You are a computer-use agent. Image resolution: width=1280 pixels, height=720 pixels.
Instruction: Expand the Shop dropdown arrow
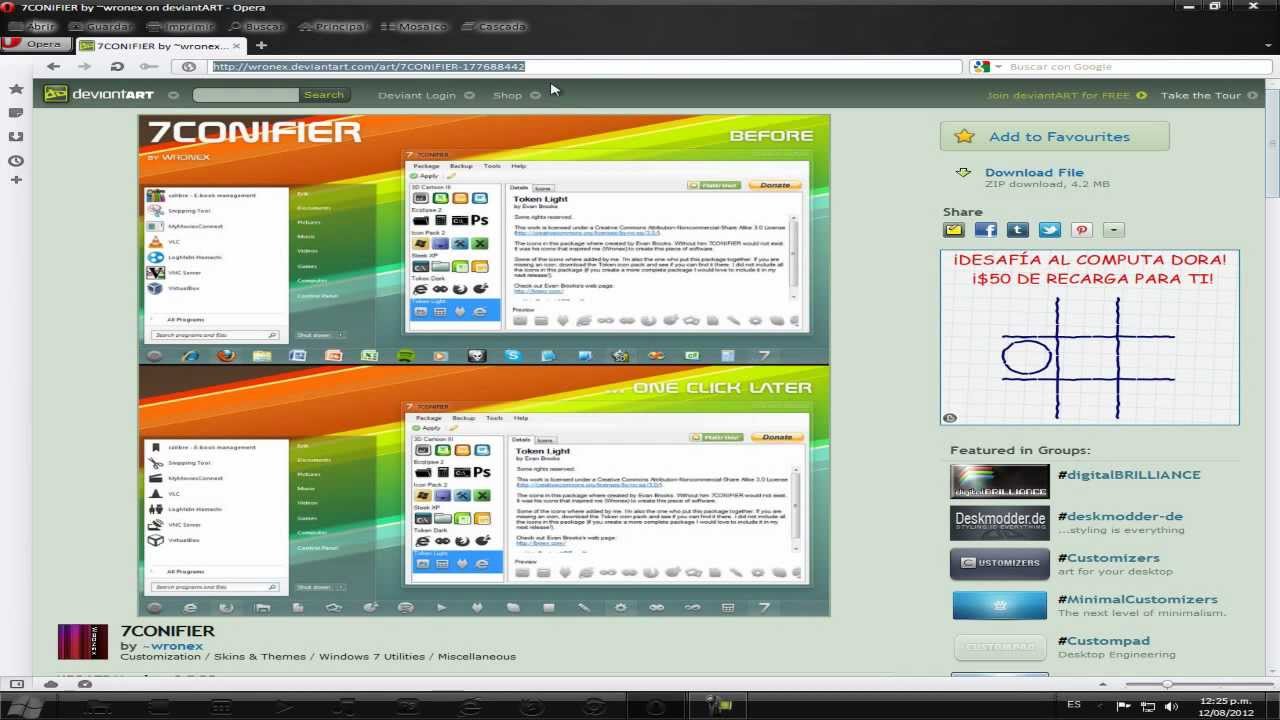535,95
